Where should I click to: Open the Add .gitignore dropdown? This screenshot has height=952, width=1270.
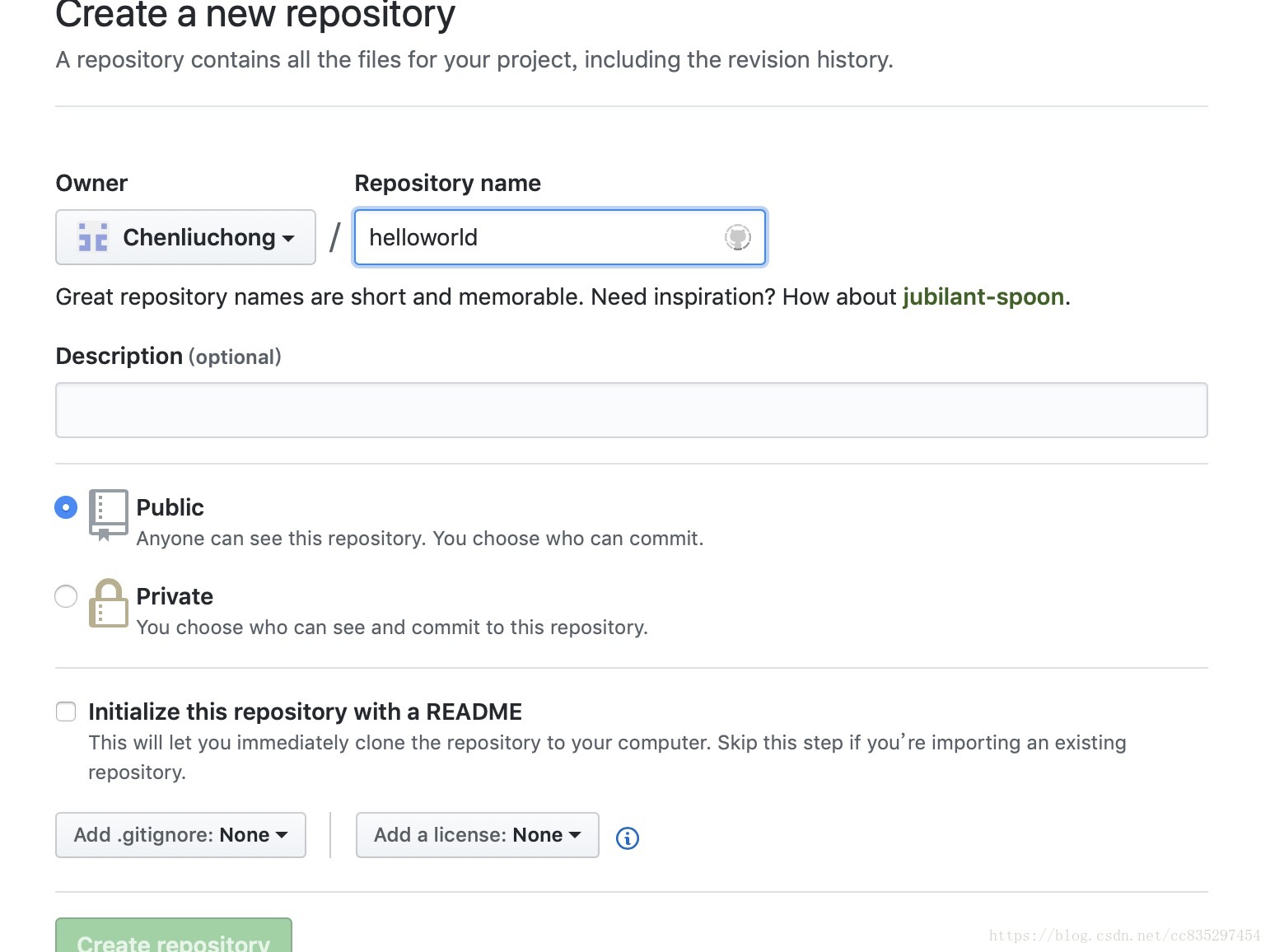tap(180, 835)
